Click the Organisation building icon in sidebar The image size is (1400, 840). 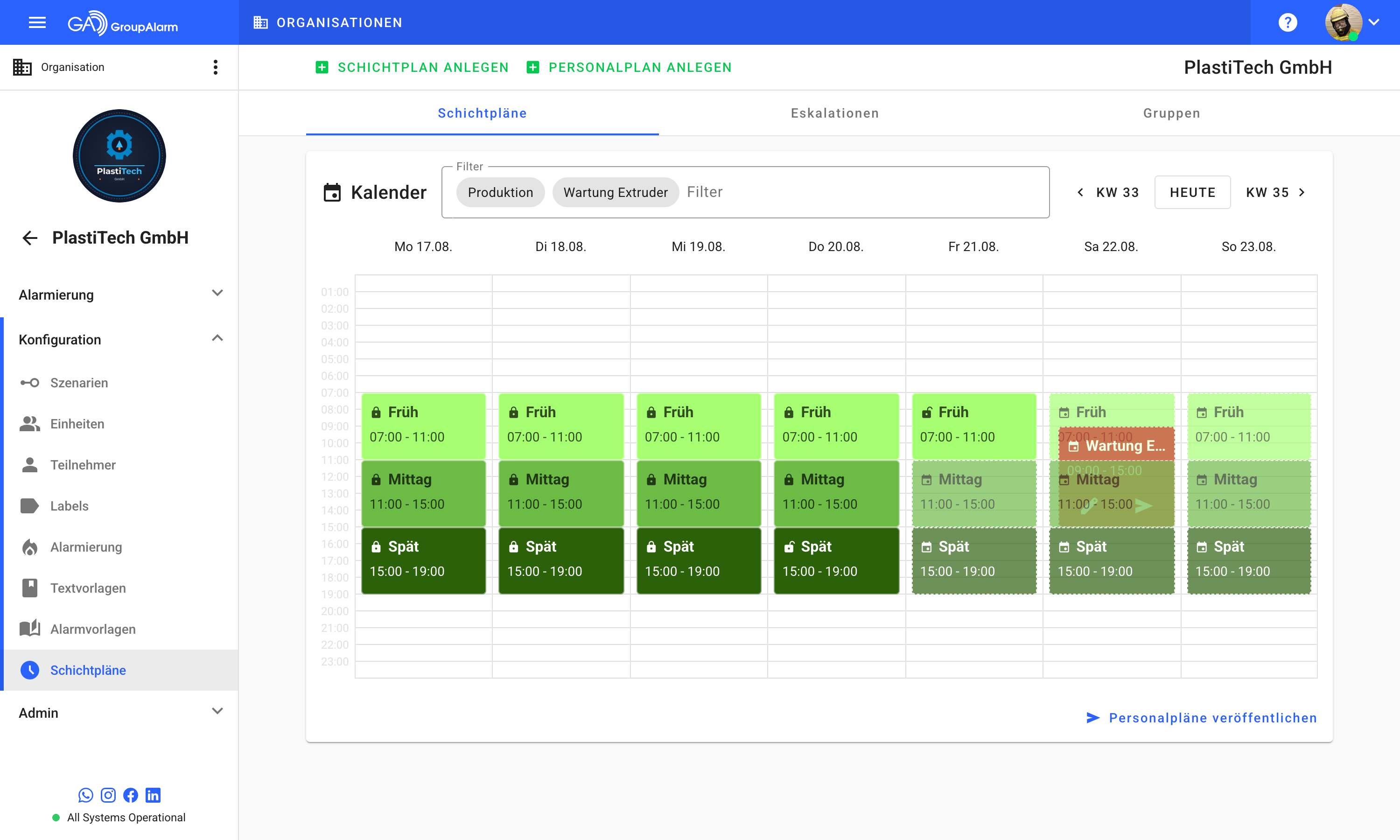click(x=22, y=67)
